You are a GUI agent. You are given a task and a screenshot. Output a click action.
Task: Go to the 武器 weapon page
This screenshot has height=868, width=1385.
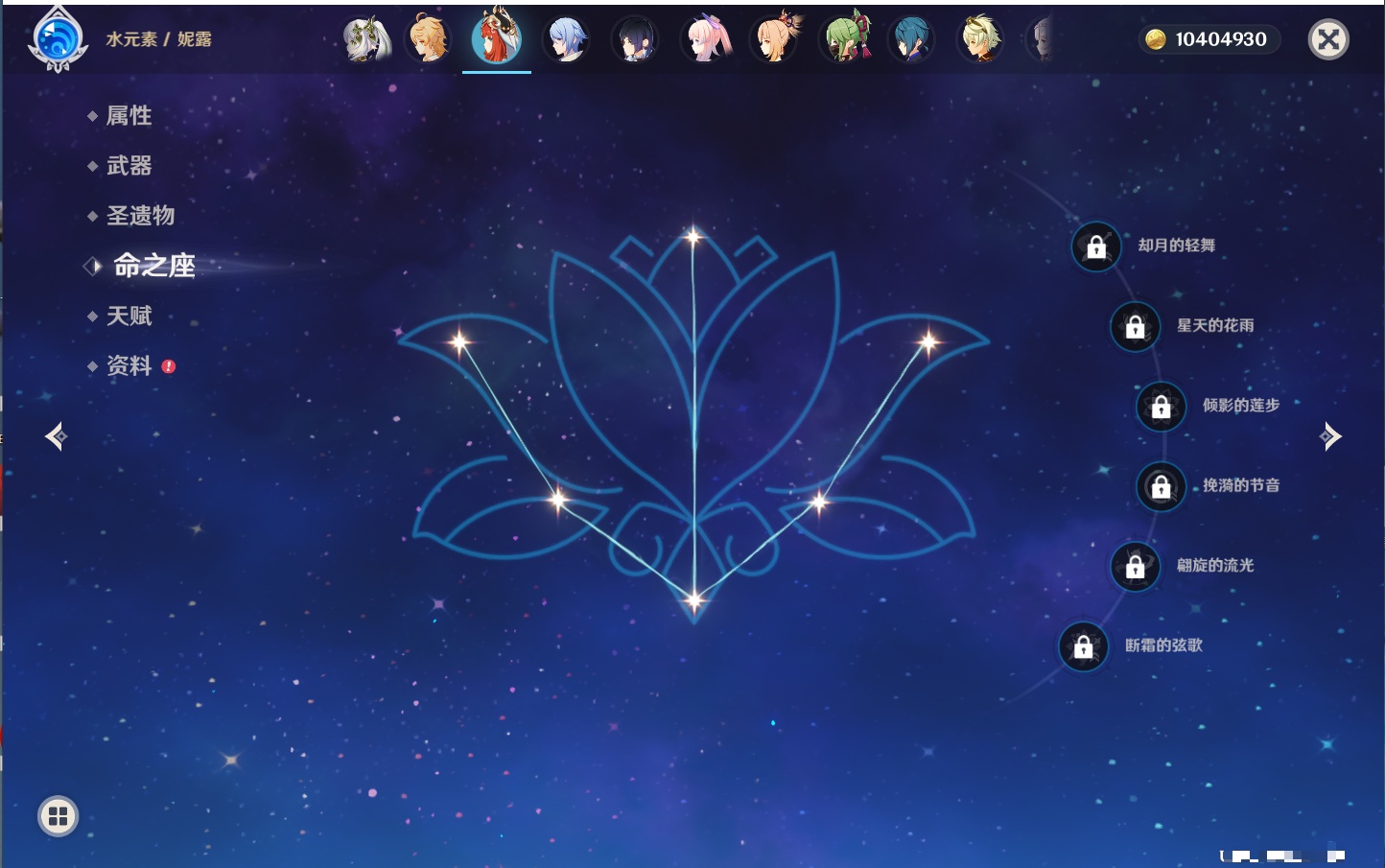pos(129,166)
